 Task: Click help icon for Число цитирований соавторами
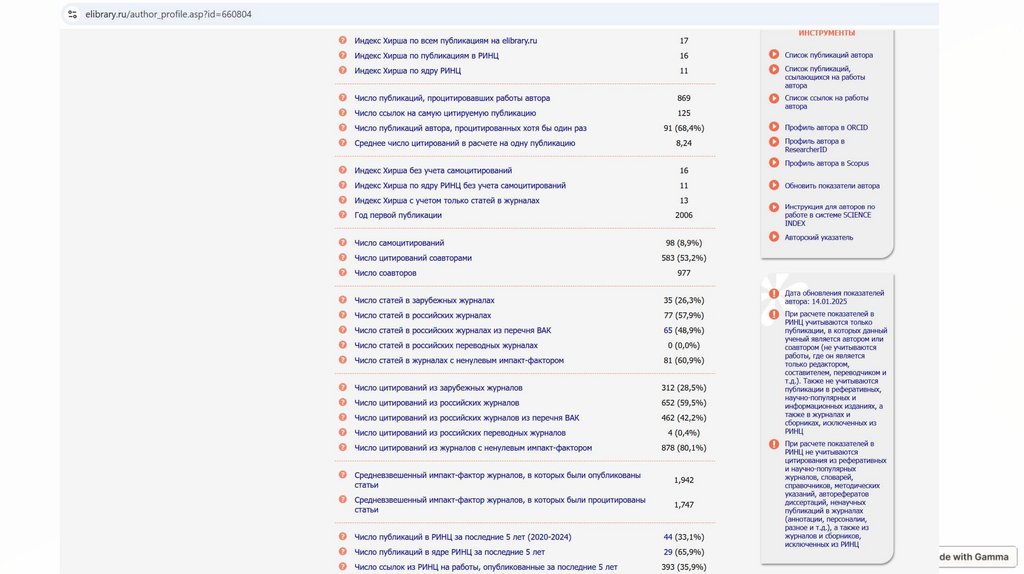coord(342,257)
